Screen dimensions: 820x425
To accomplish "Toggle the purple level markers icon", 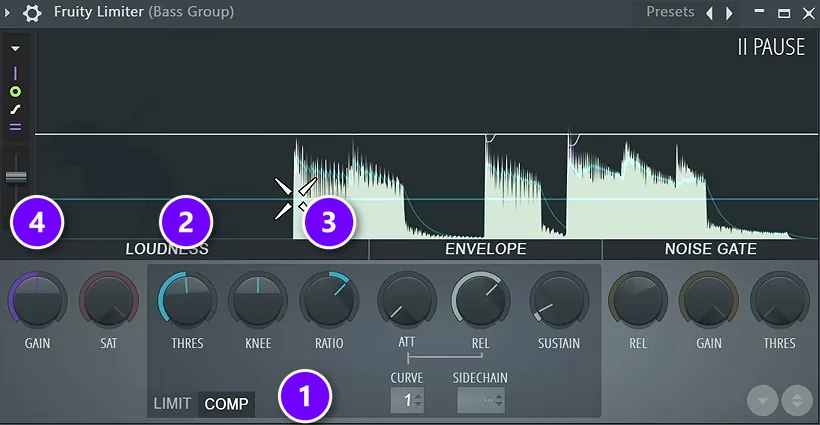I will [x=15, y=127].
